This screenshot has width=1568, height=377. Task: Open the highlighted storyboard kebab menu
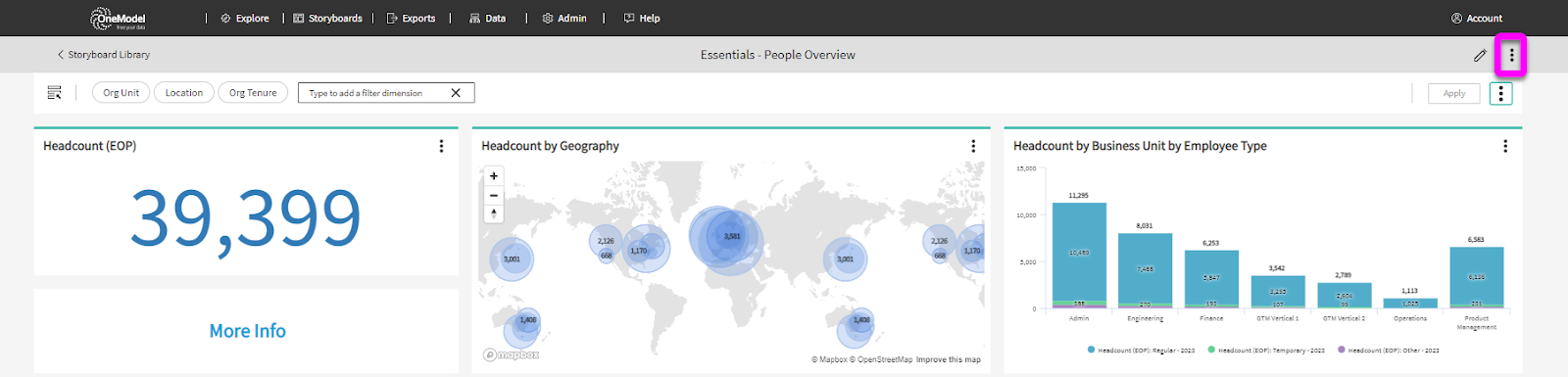(1511, 56)
